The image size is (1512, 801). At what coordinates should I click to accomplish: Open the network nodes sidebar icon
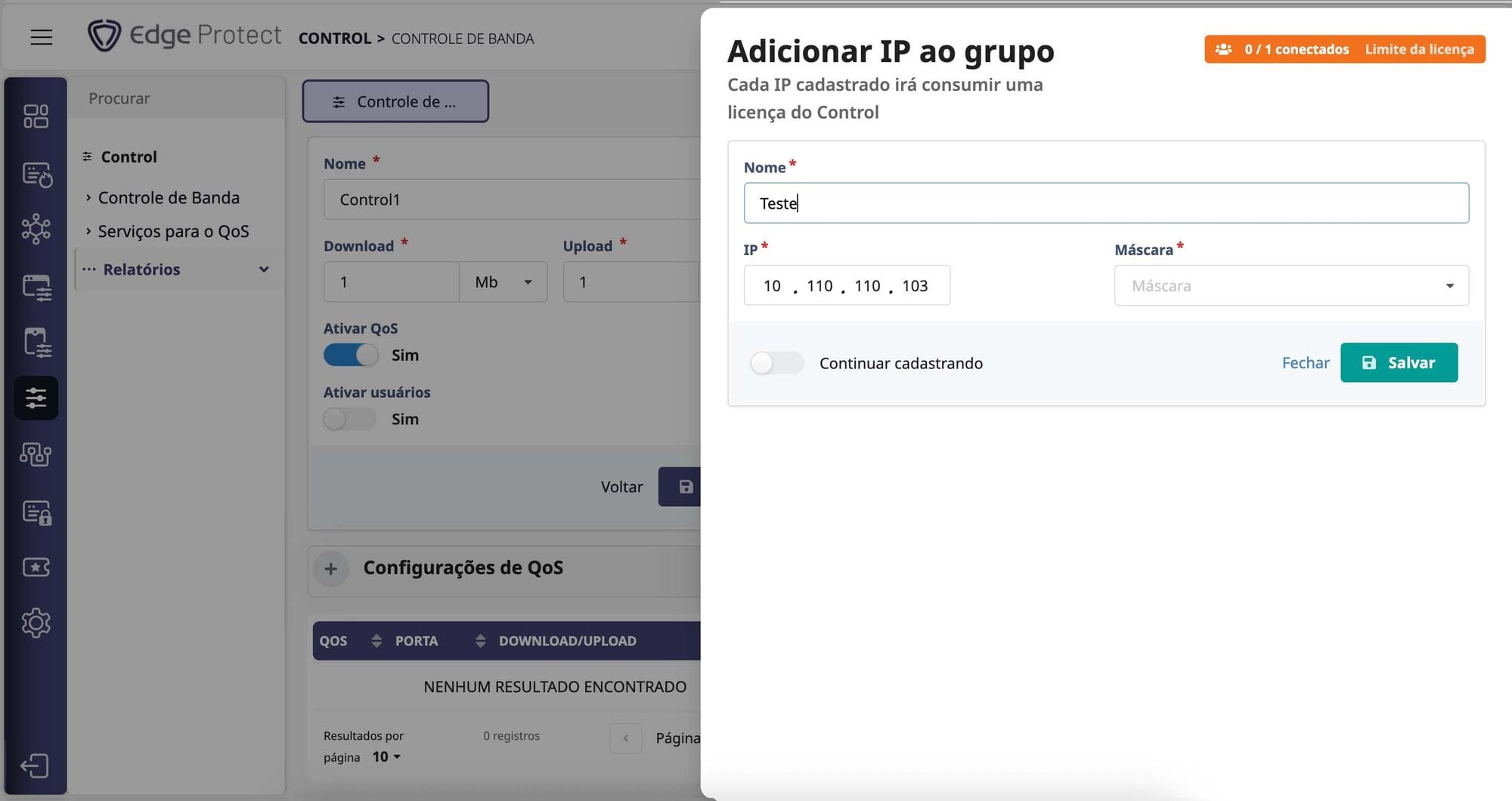click(36, 229)
